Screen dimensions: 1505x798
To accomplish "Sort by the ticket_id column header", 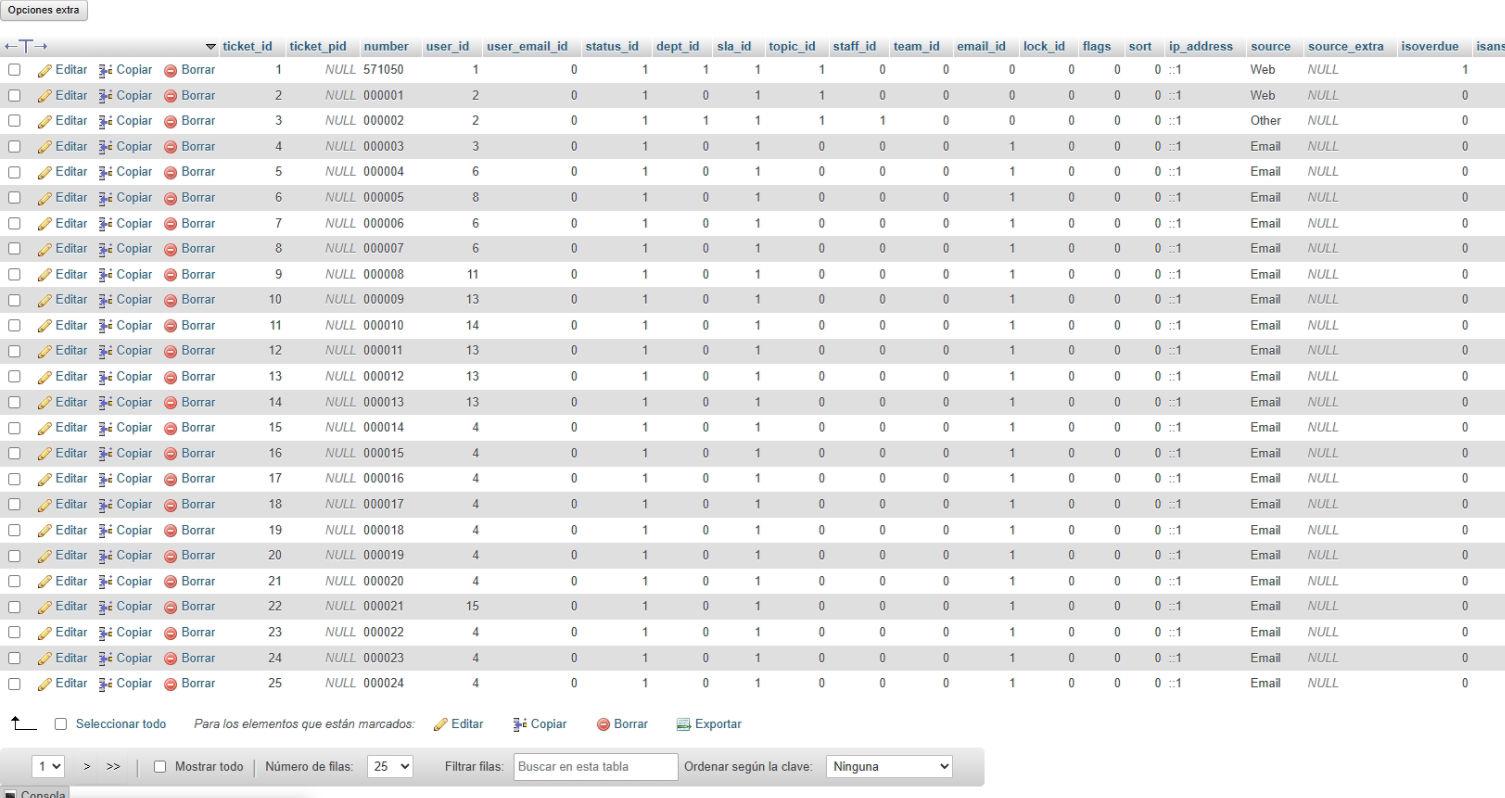I will 247,46.
